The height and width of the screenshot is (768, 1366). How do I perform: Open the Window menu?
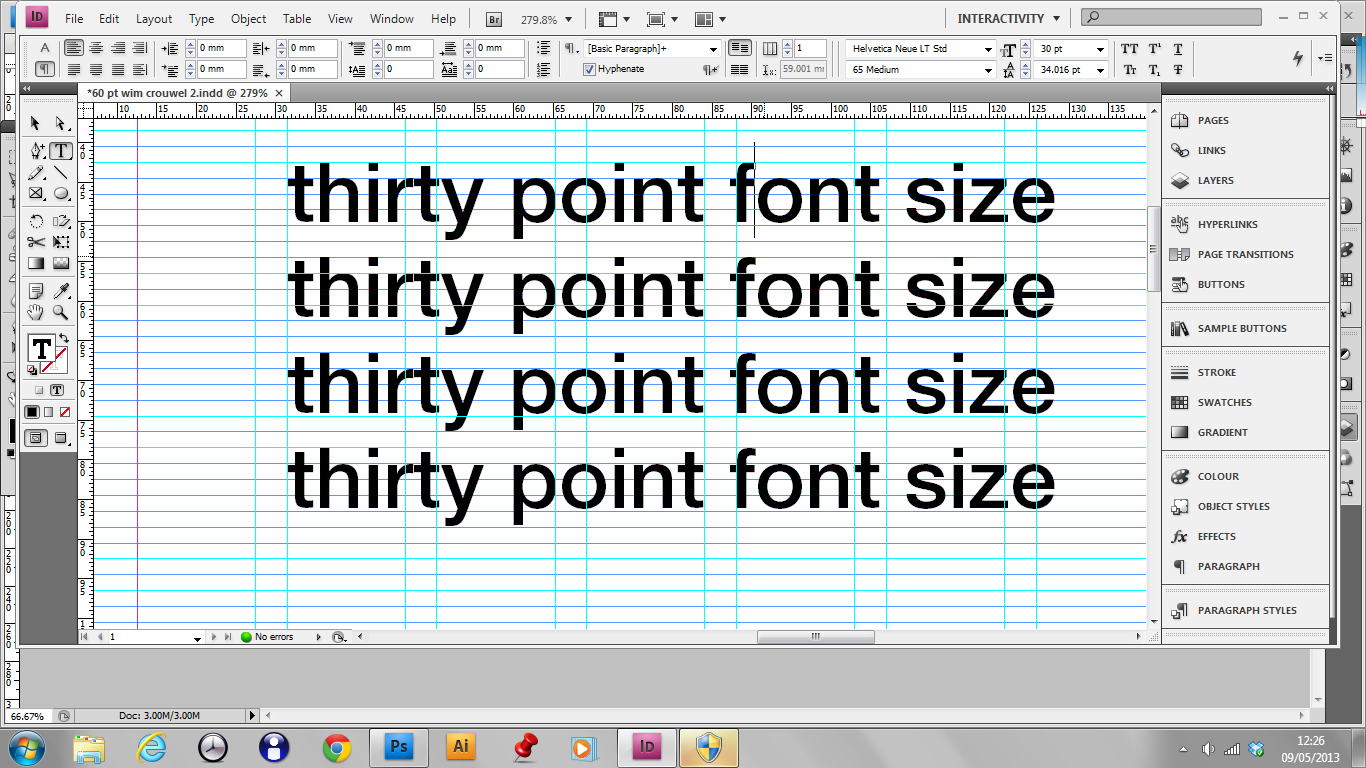point(391,19)
